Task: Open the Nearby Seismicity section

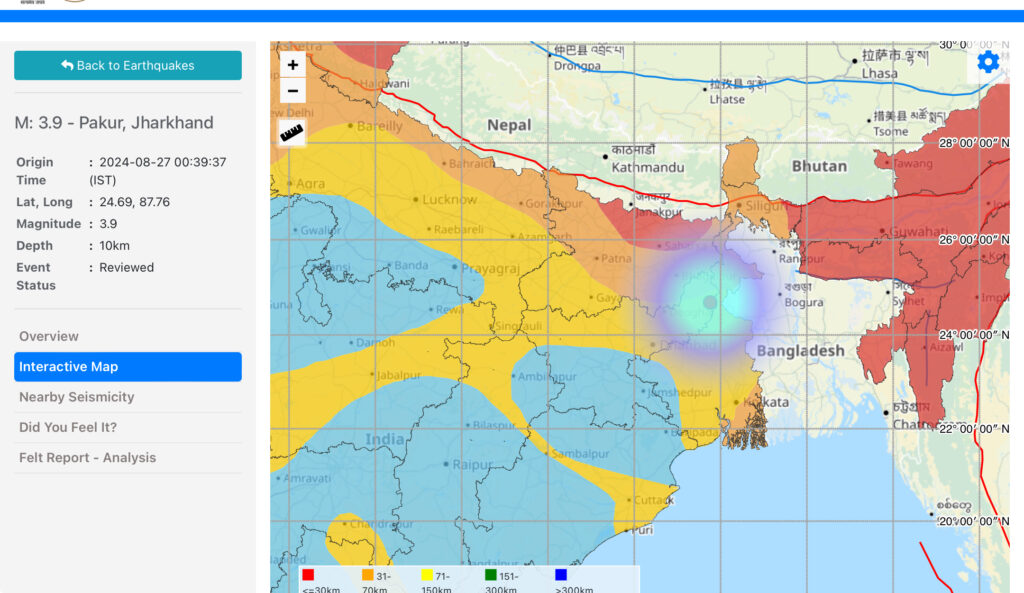Action: click(x=128, y=397)
